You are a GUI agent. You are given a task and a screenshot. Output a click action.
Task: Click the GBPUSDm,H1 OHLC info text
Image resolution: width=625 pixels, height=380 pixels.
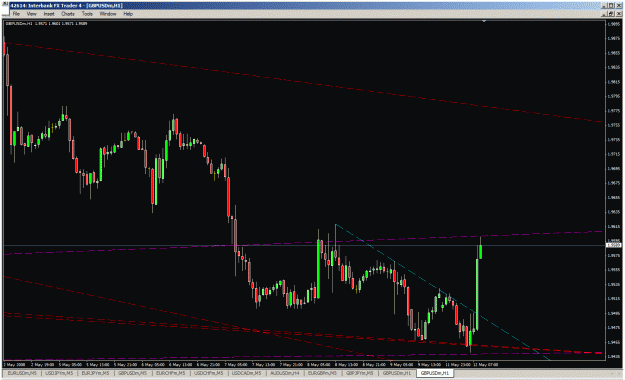(x=46, y=24)
